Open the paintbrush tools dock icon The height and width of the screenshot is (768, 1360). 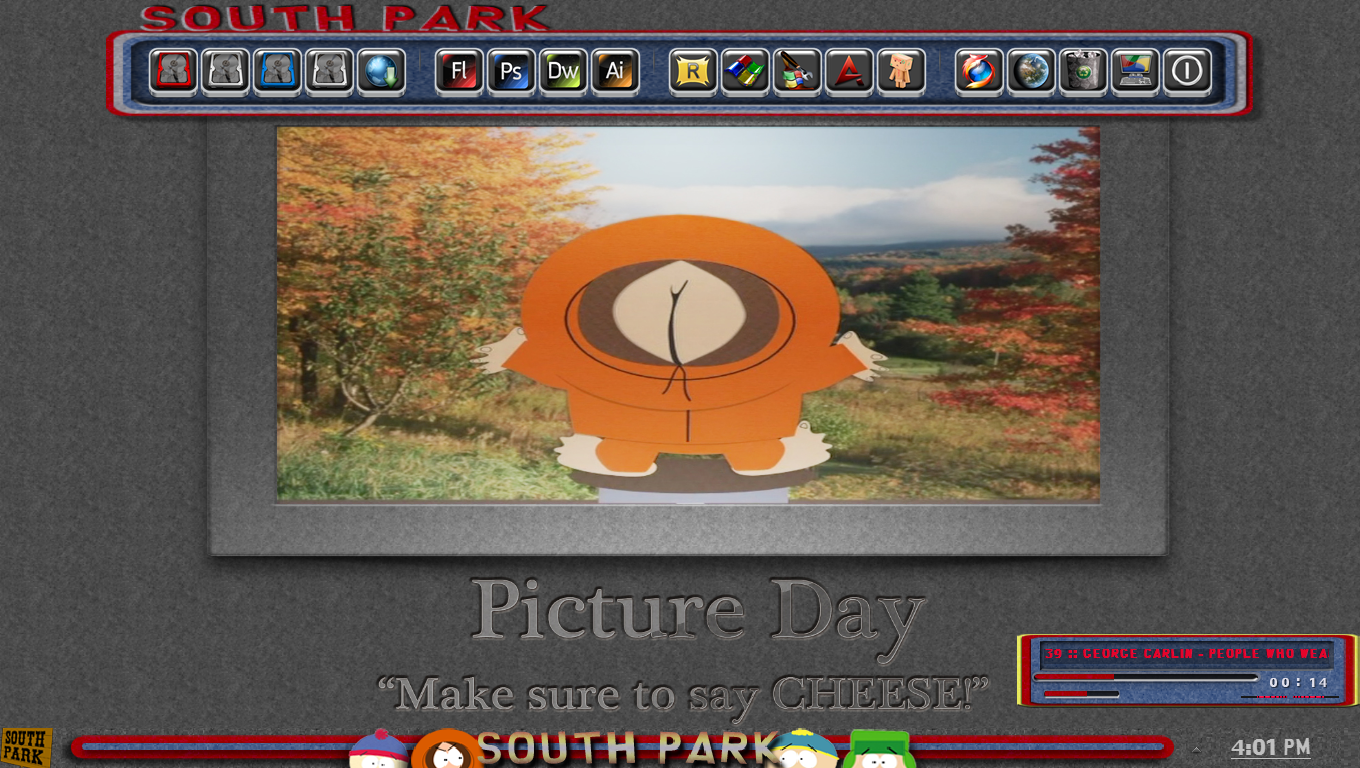(x=798, y=72)
